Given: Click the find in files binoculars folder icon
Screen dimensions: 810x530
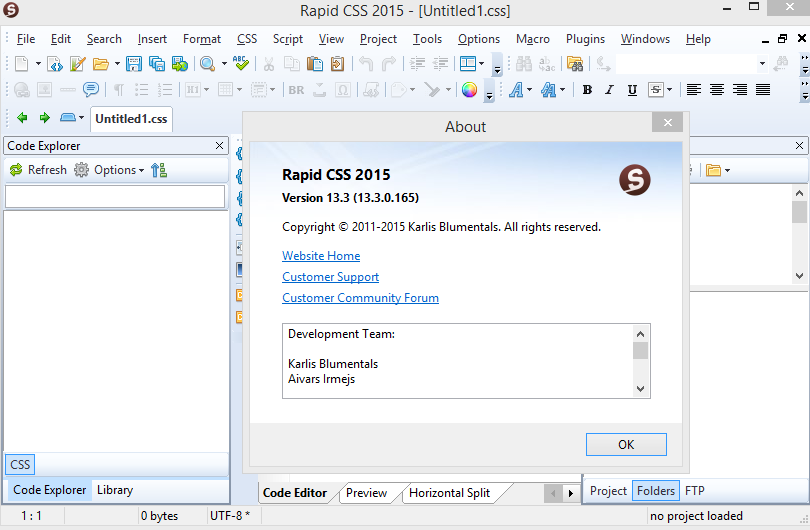Looking at the screenshot, I should (x=575, y=64).
